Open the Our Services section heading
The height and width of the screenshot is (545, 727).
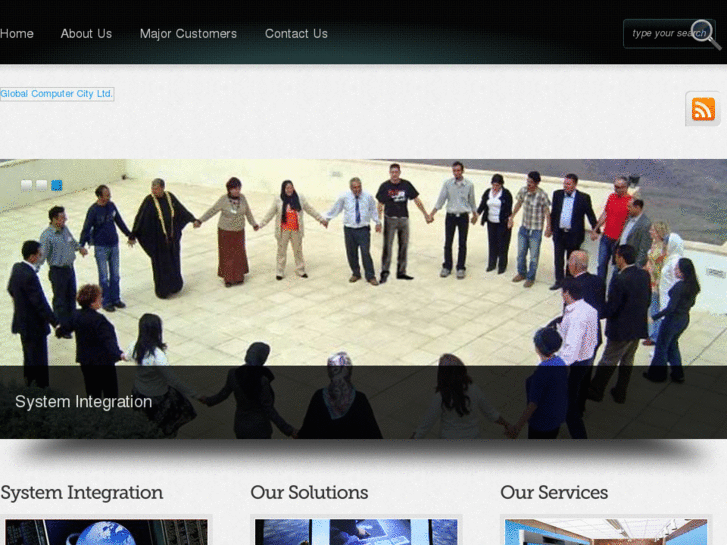click(x=554, y=493)
